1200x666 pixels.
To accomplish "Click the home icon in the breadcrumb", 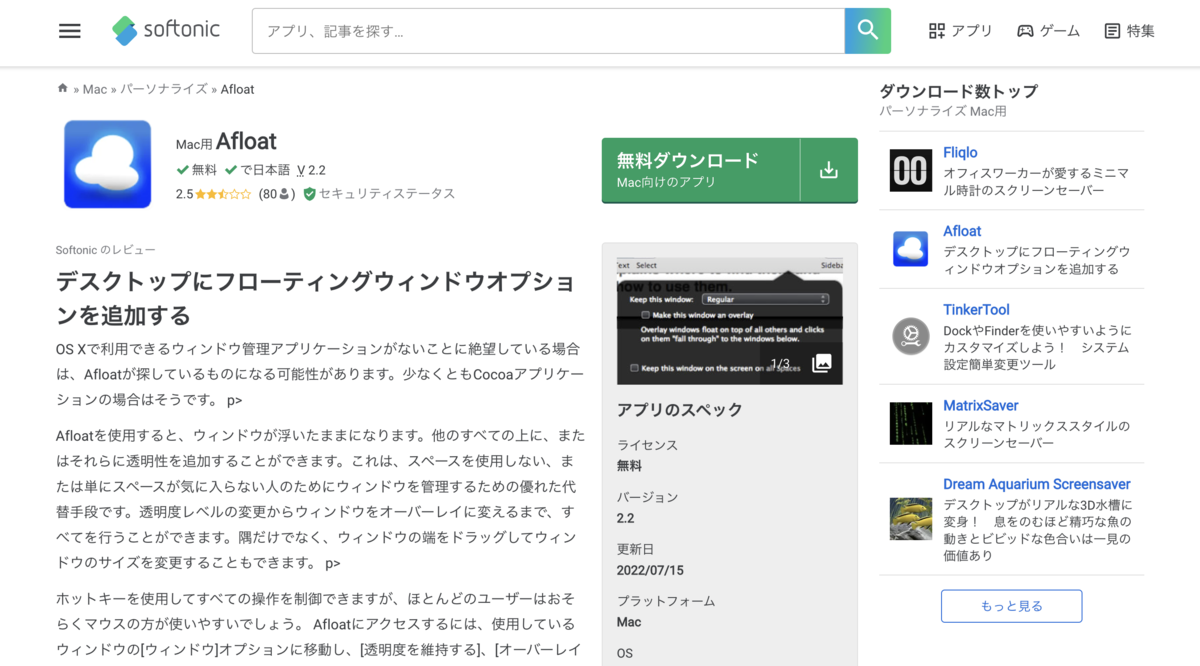I will pyautogui.click(x=62, y=88).
